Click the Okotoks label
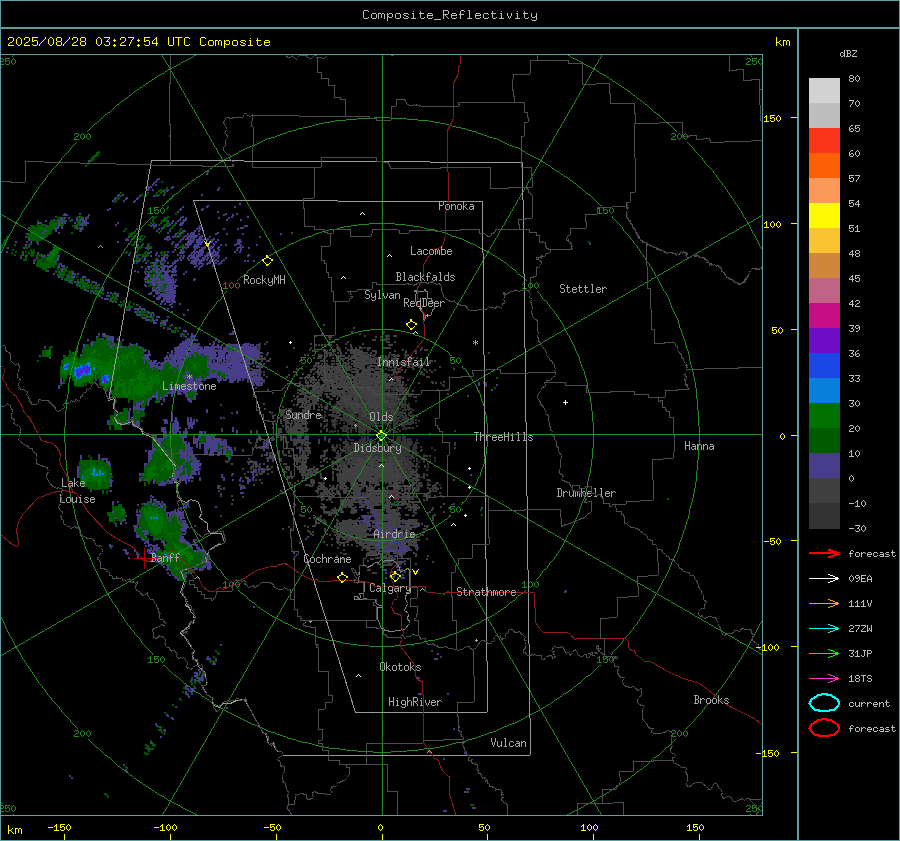Viewport: 900px width, 841px height. 400,667
